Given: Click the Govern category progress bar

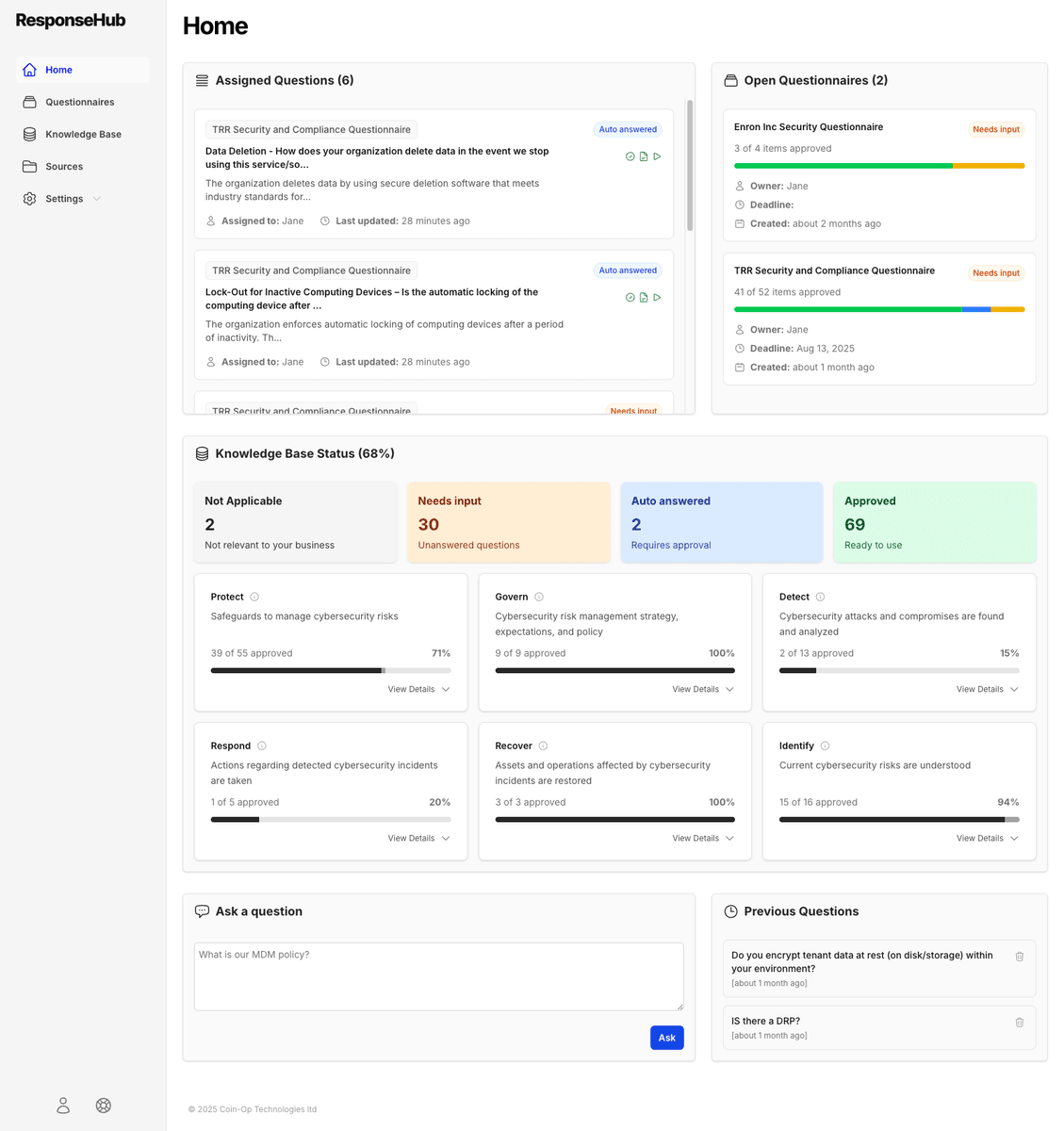Looking at the screenshot, I should coord(614,670).
